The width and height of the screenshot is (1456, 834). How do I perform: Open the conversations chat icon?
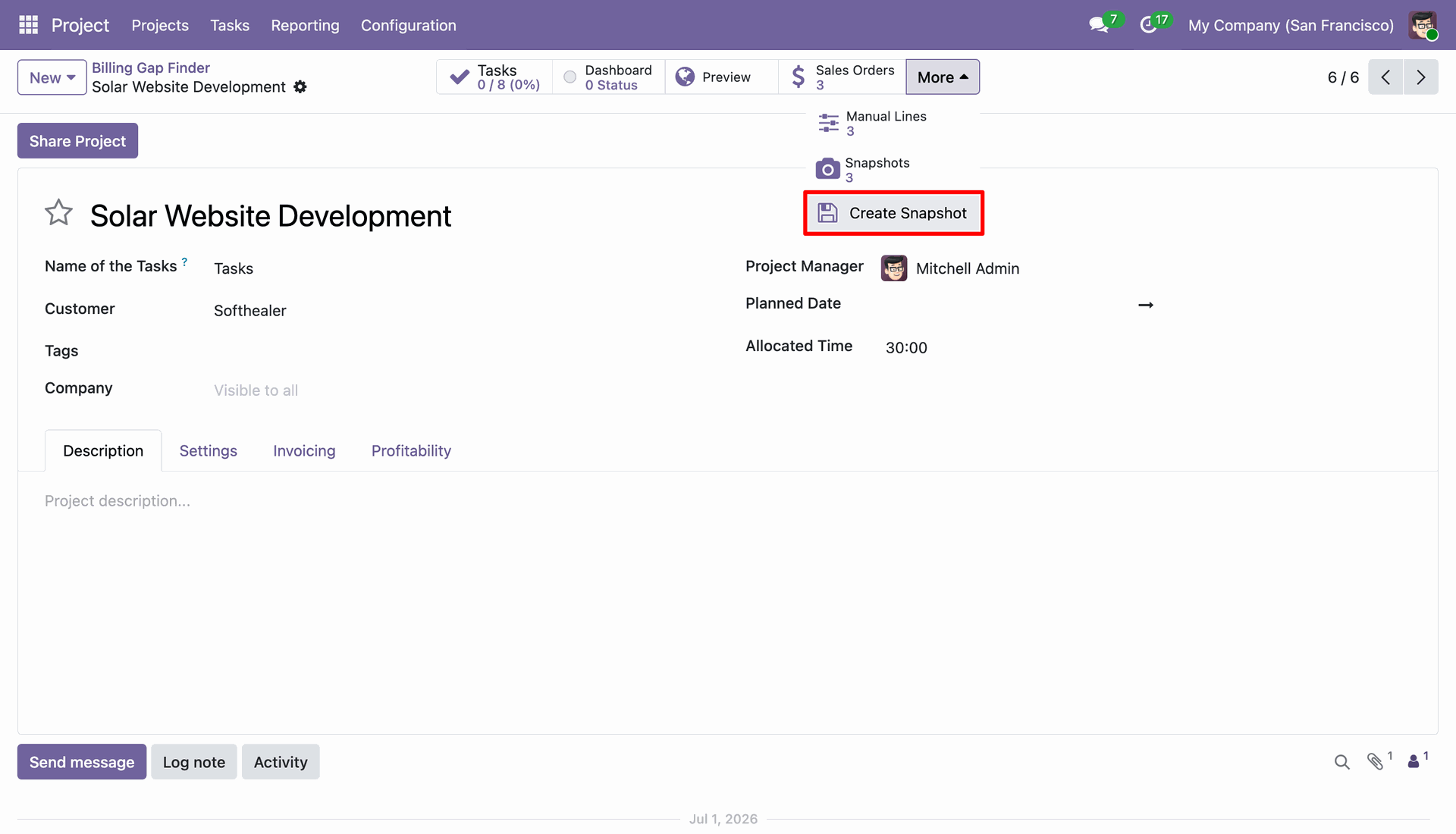tap(1099, 25)
